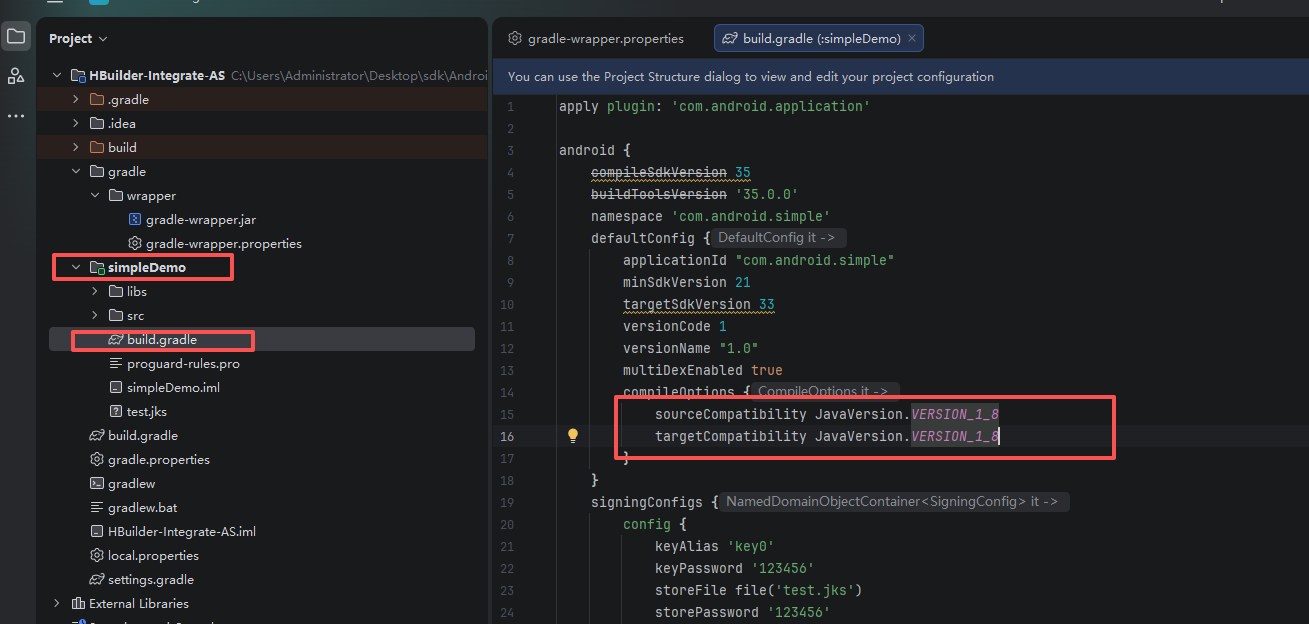The height and width of the screenshot is (624, 1309).
Task: Select proguard-rules.pro file
Action: tap(183, 363)
